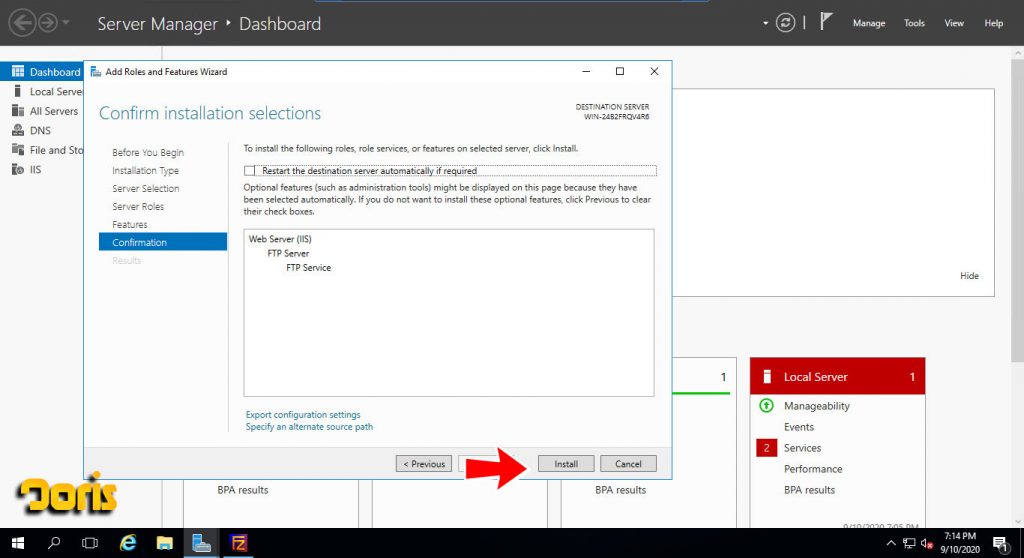This screenshot has width=1024, height=558.
Task: Open Task View from the taskbar
Action: pyautogui.click(x=89, y=543)
